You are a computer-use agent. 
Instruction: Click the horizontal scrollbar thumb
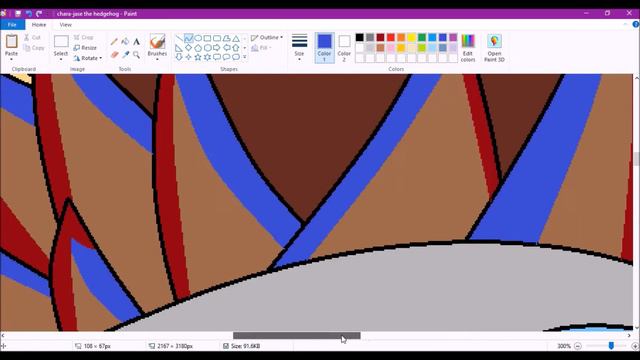297,336
